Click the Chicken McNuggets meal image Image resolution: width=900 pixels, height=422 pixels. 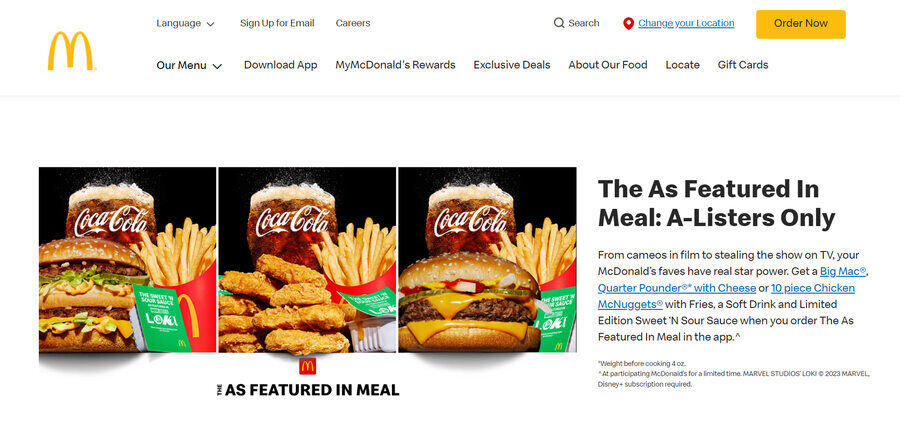point(307,260)
